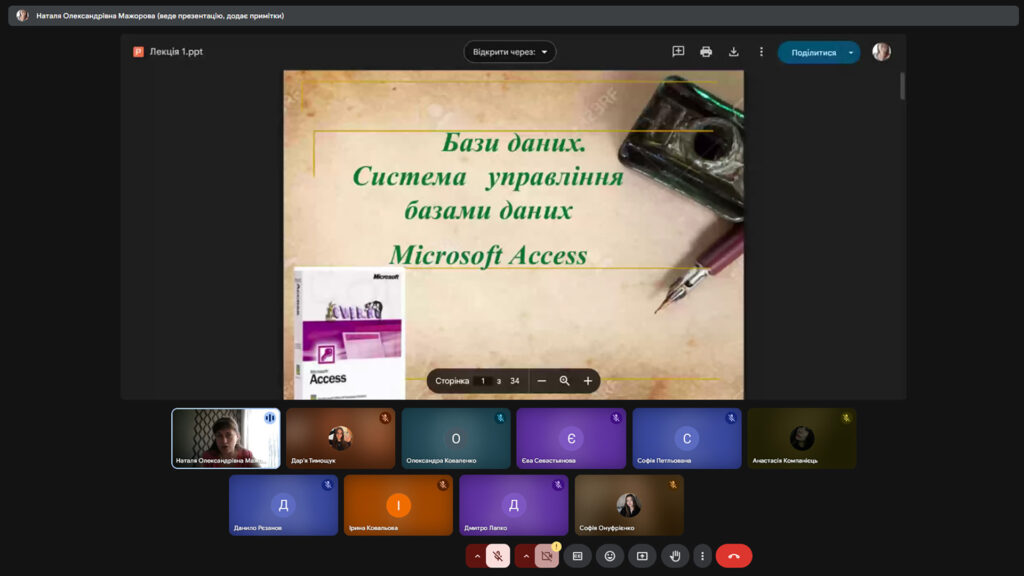
Task: Select Єва Севастьянова participant tile
Action: [571, 438]
